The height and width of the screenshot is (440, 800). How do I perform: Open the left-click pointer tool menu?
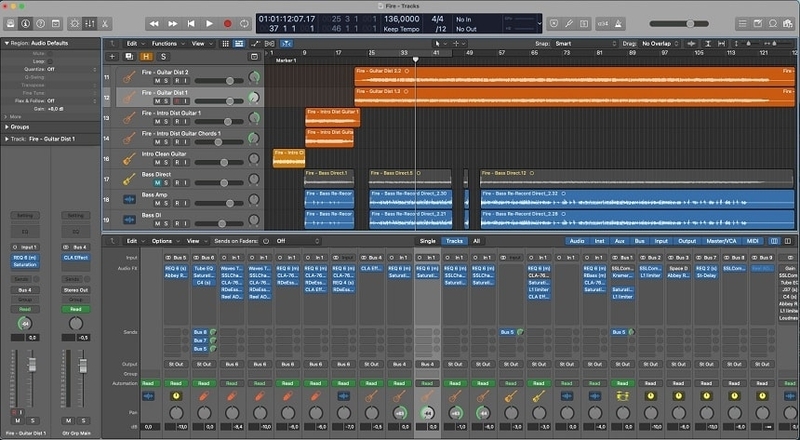tap(439, 44)
